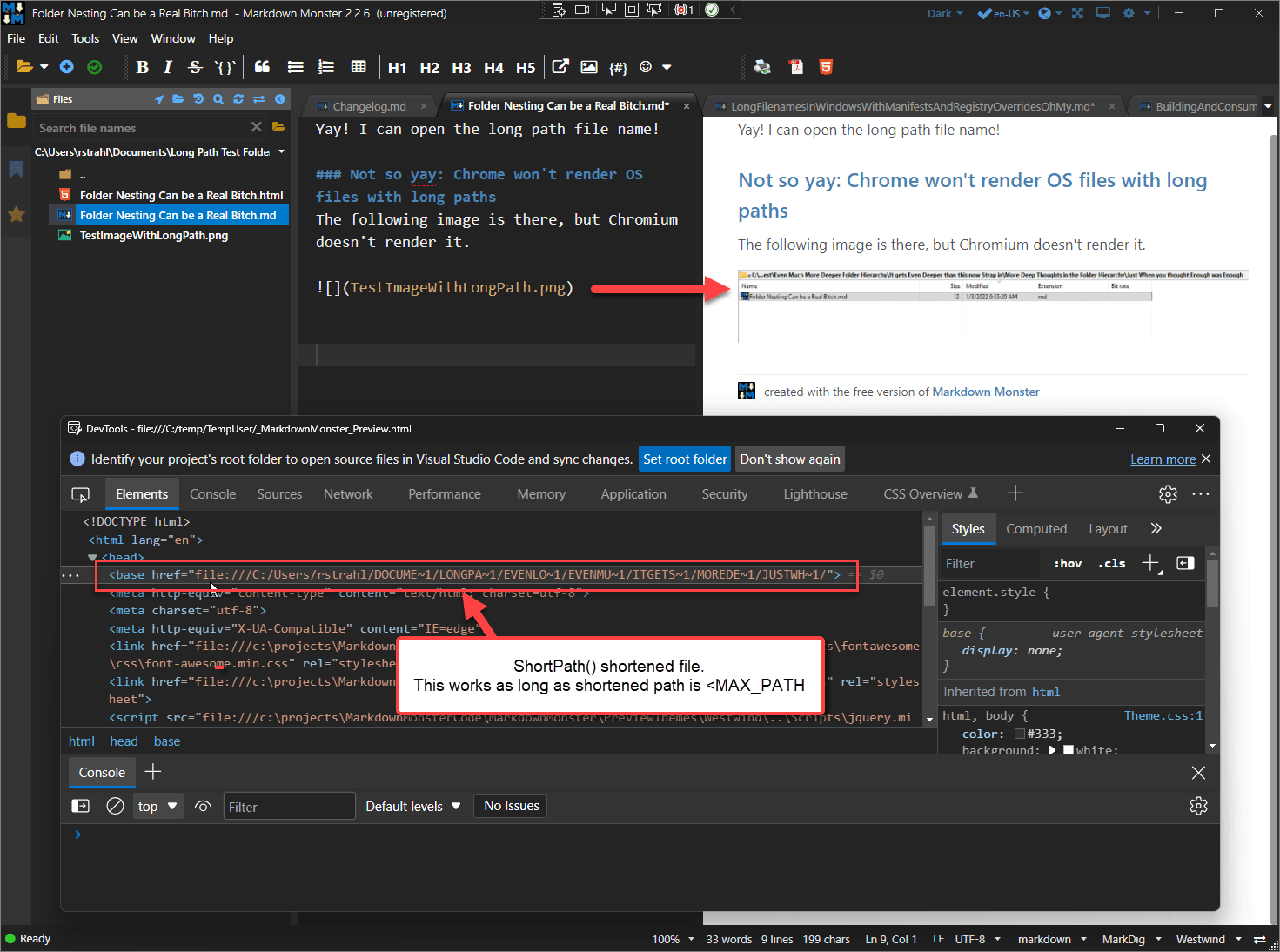Select TestImageWithLongPath.png in file list
This screenshot has width=1280, height=952.
pyautogui.click(x=154, y=235)
